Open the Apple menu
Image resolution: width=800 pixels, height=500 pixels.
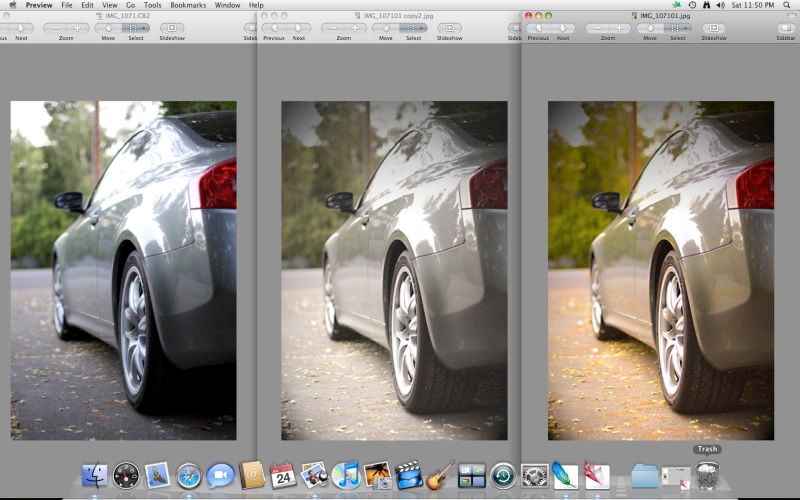pyautogui.click(x=13, y=5)
